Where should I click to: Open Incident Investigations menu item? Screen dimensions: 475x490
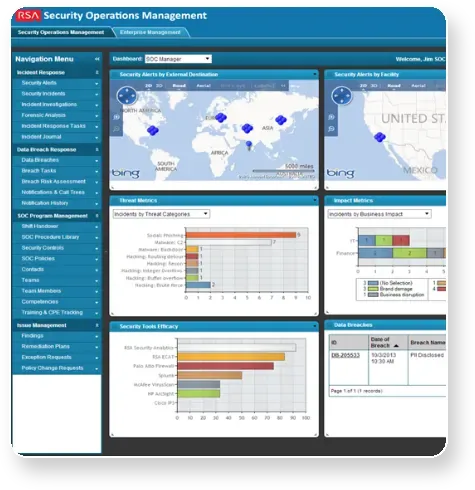click(49, 104)
